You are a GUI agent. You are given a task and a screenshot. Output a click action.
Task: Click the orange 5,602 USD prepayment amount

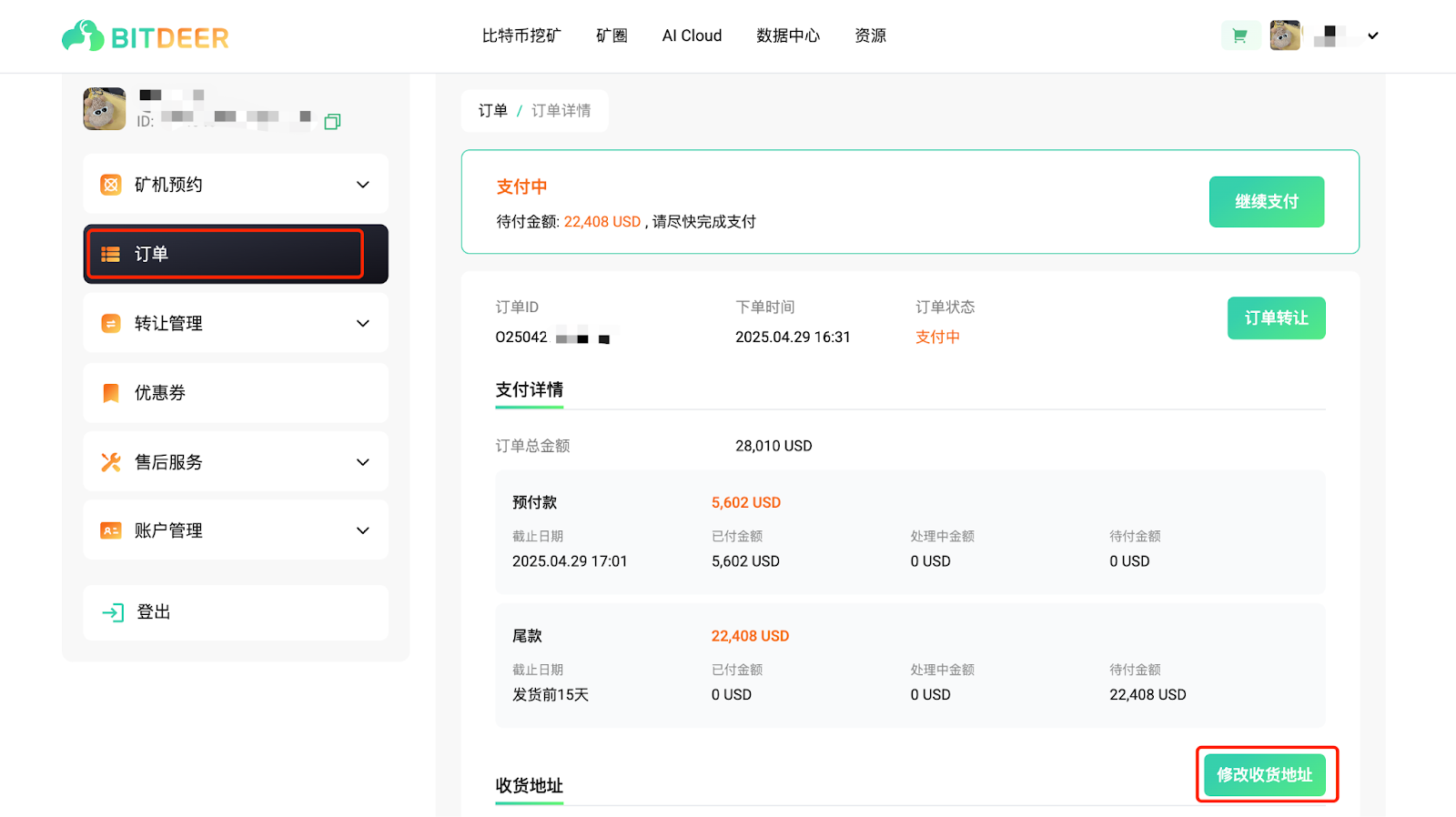tap(746, 503)
